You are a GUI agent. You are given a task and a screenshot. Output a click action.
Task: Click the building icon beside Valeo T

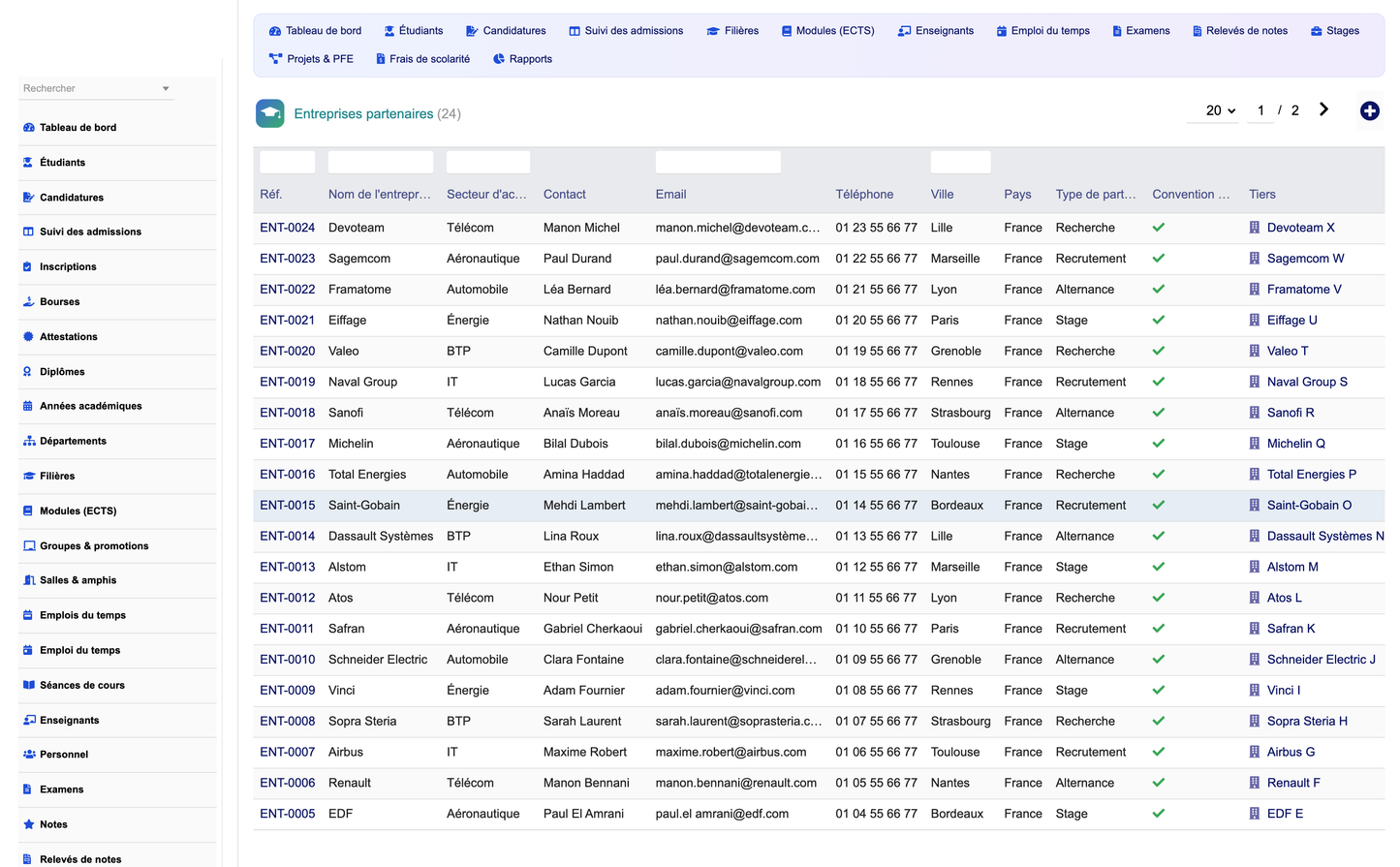1255,351
